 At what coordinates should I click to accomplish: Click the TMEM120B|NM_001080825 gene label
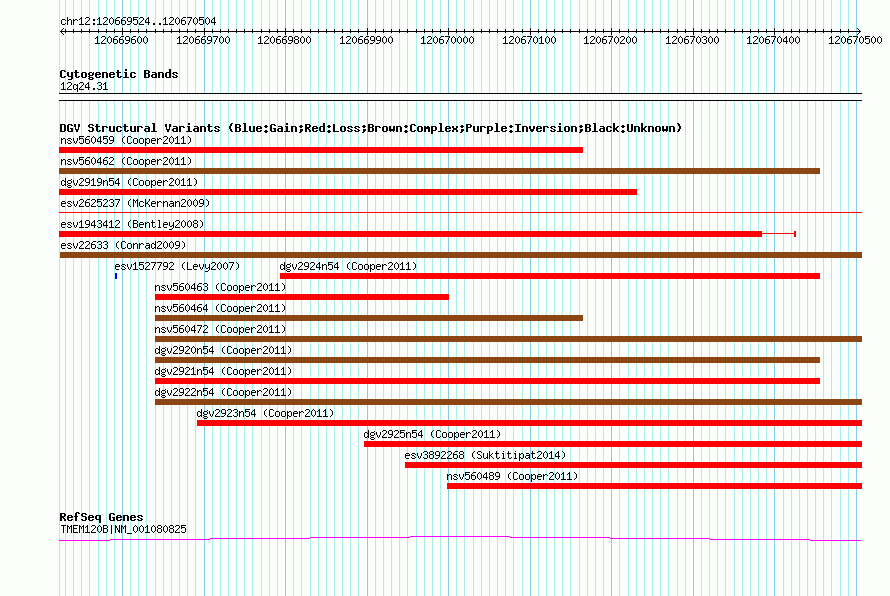pos(123,529)
